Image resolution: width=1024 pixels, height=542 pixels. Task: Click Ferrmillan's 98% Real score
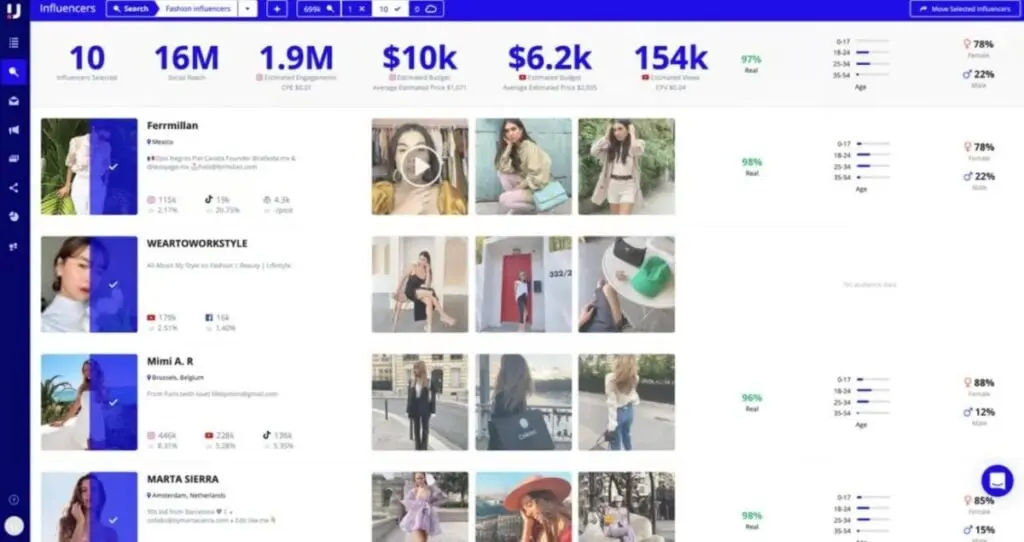(752, 162)
